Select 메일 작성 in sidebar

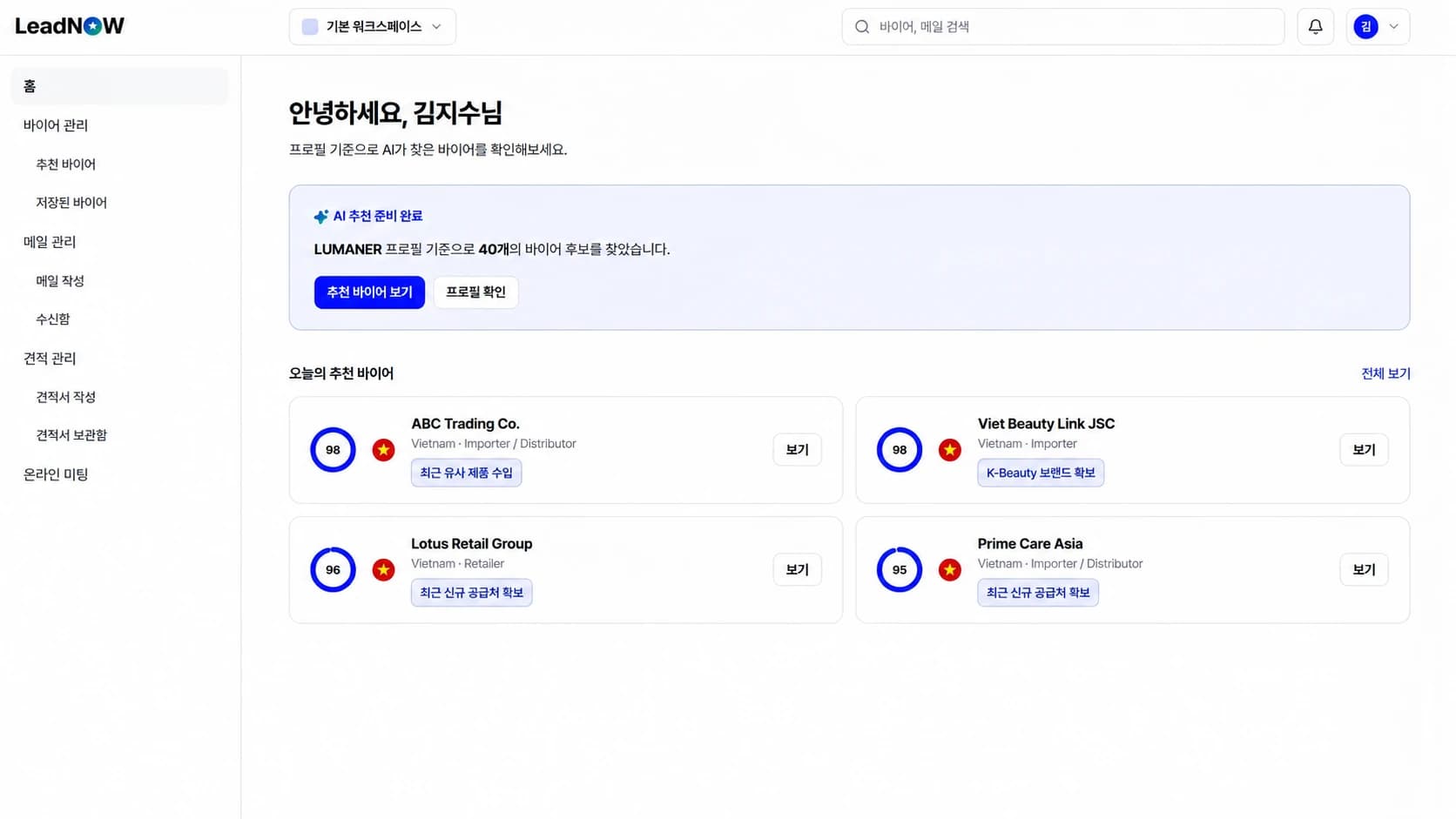60,281
